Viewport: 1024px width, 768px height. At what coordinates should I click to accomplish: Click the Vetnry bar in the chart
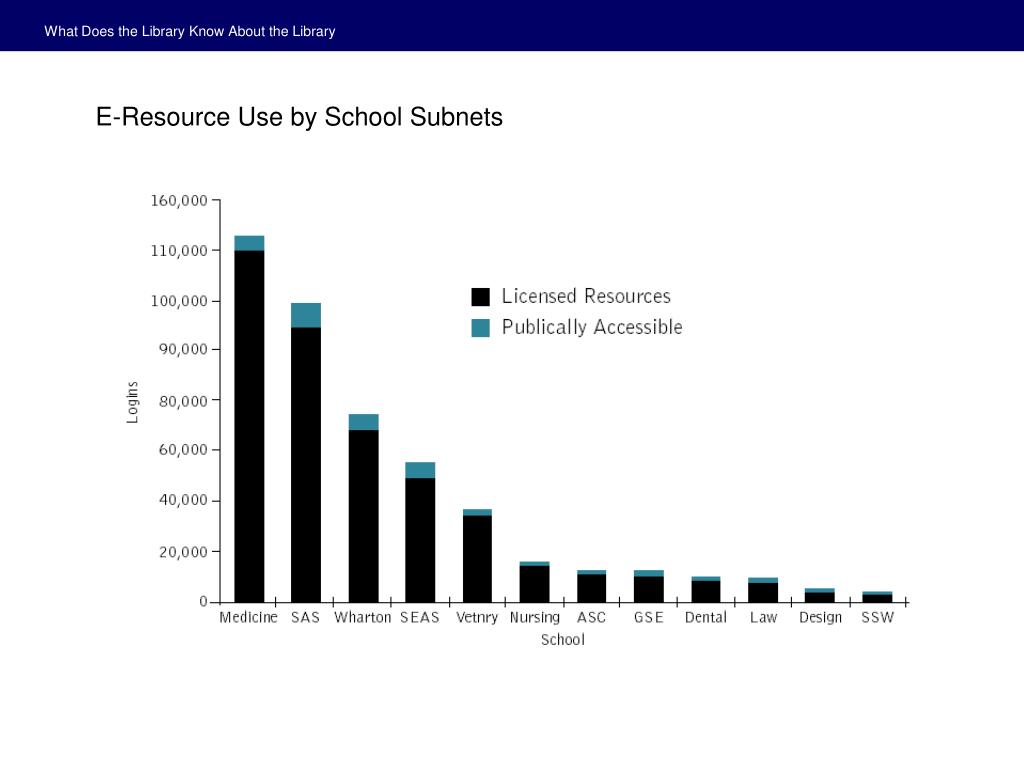477,556
